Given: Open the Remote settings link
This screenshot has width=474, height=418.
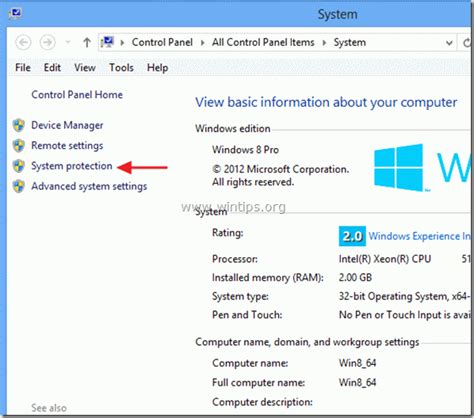Looking at the screenshot, I should tap(67, 146).
